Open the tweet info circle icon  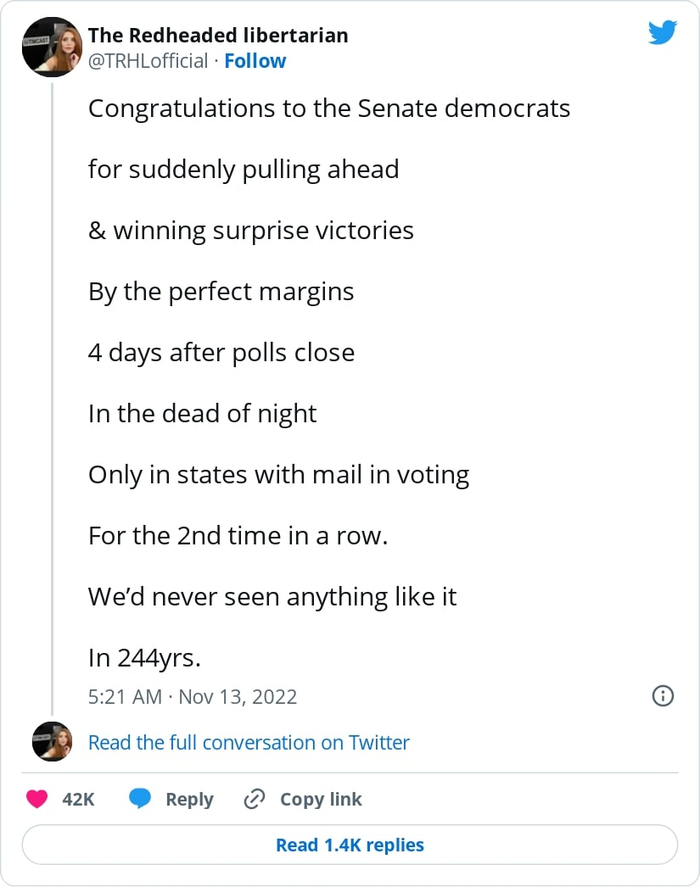pos(662,696)
